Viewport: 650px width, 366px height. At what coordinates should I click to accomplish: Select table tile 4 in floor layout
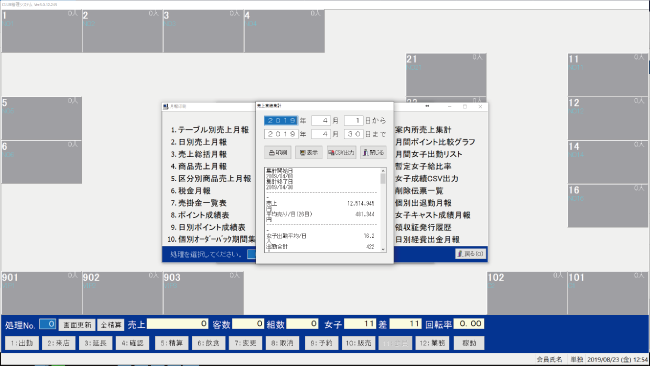click(284, 31)
